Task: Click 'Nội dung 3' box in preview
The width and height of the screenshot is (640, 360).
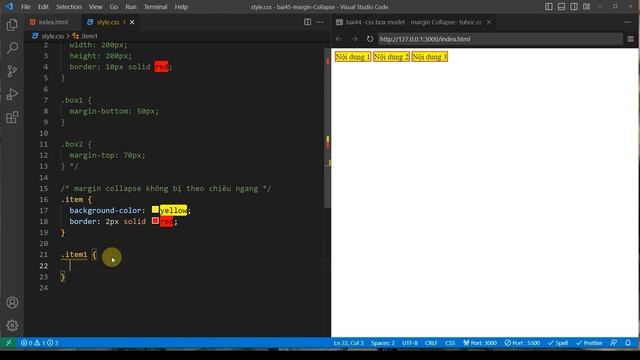Action: pos(429,57)
